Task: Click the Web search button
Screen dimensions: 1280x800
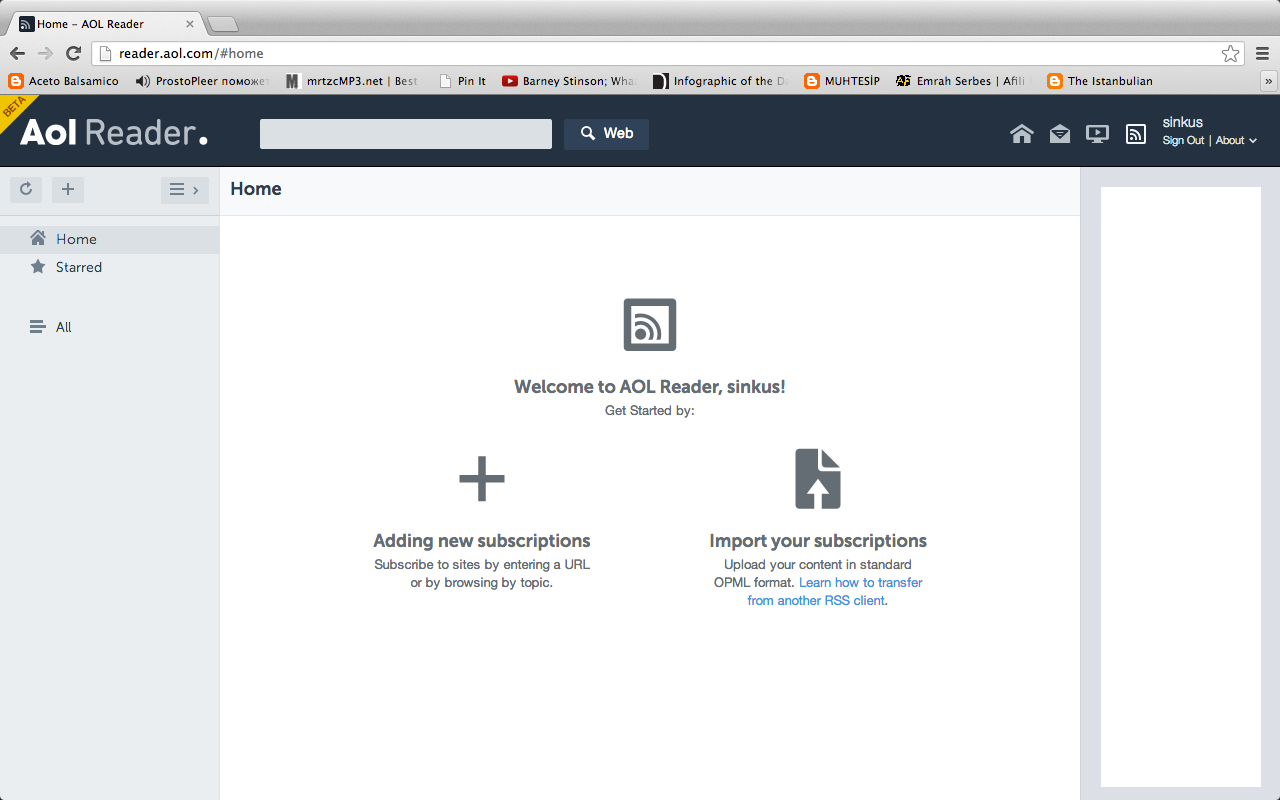Action: coord(606,134)
